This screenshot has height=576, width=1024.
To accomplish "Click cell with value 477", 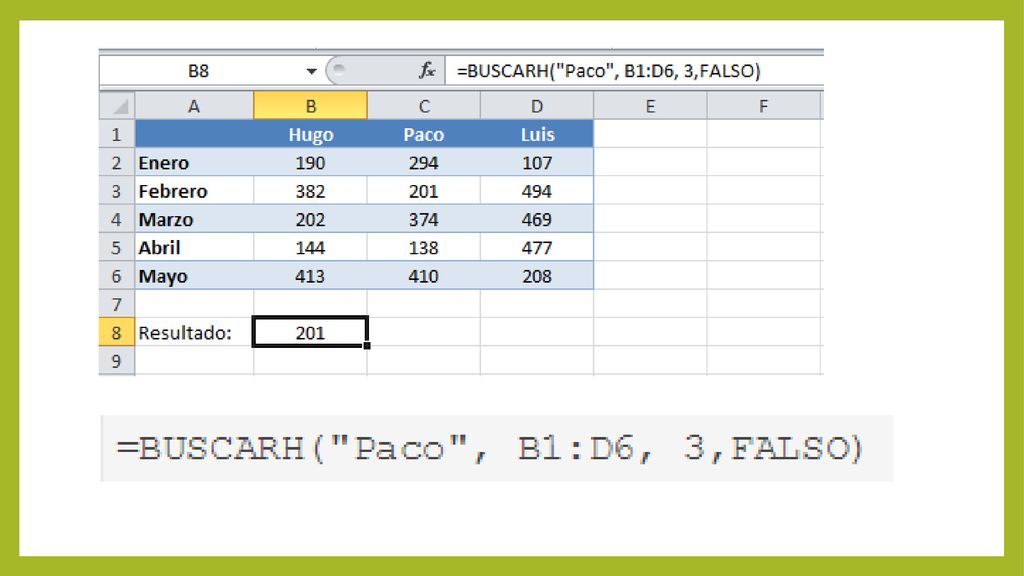I will 537,248.
